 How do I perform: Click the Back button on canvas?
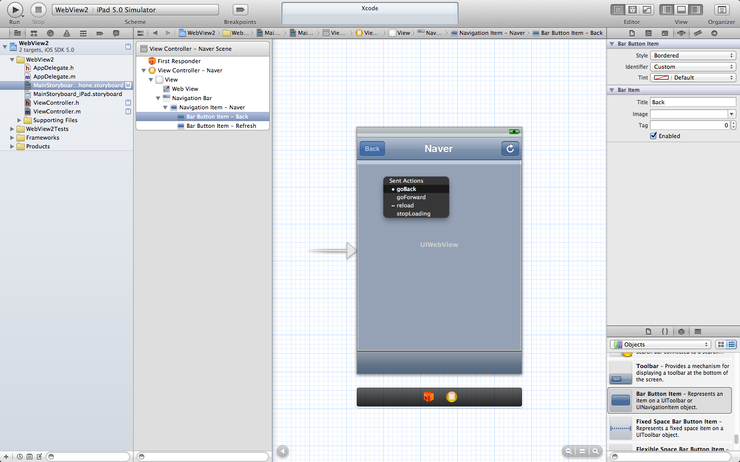(x=372, y=149)
